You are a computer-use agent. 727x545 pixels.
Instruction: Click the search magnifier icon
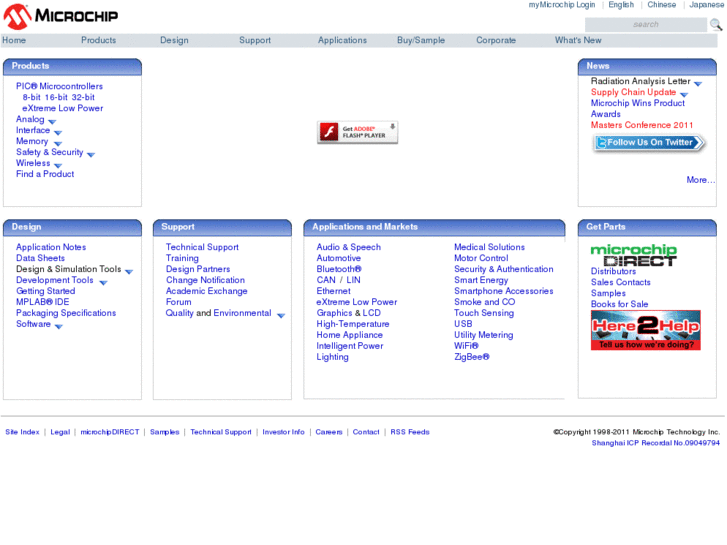716,24
